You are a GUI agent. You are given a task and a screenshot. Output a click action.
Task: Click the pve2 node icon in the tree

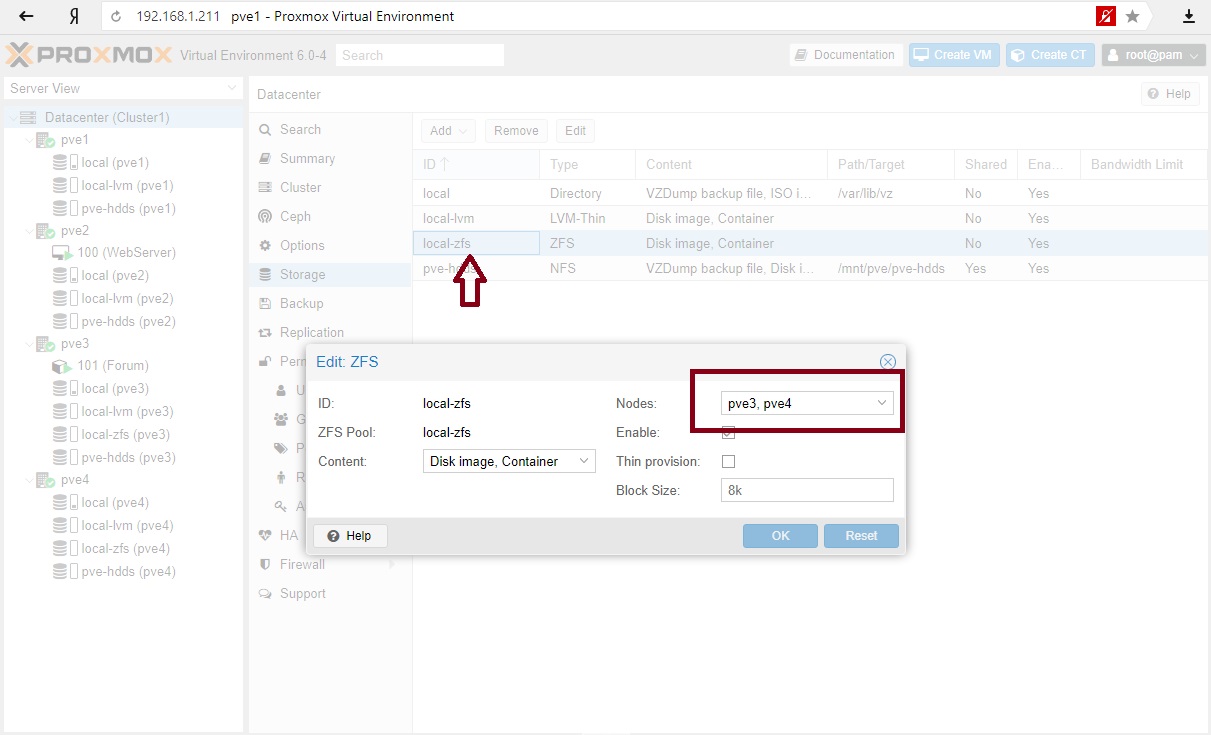tap(46, 231)
